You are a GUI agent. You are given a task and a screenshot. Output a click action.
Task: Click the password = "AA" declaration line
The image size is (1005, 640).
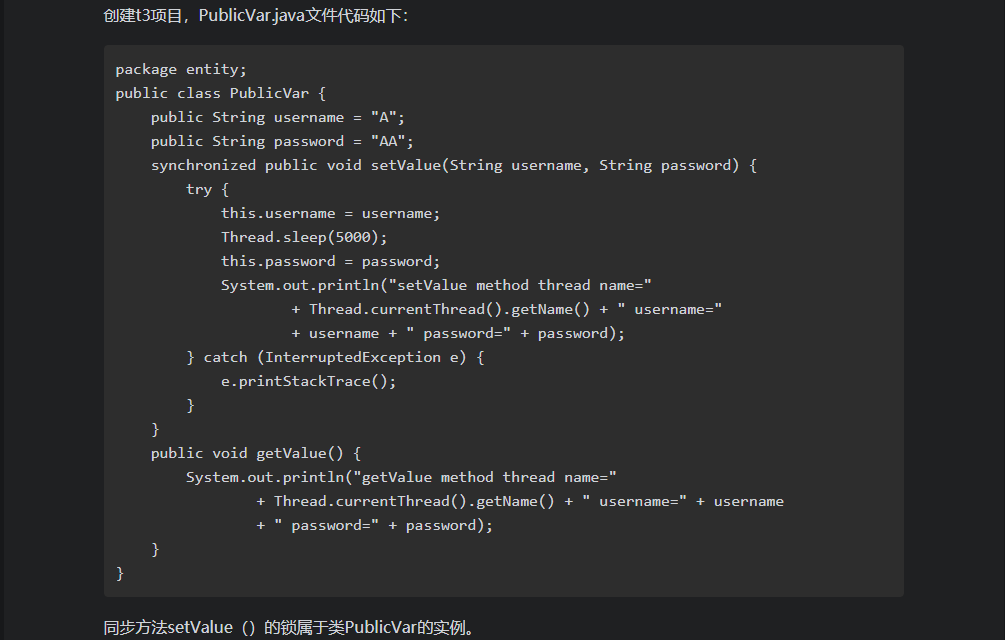coord(282,142)
